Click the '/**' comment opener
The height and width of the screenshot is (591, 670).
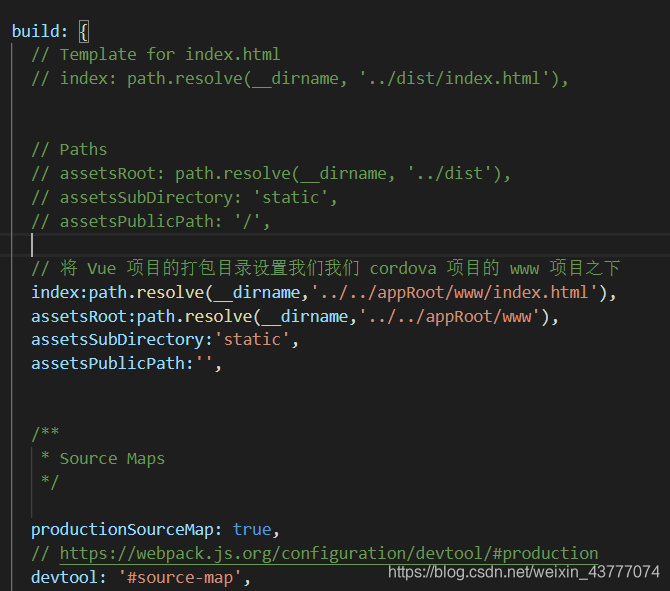tap(45, 433)
